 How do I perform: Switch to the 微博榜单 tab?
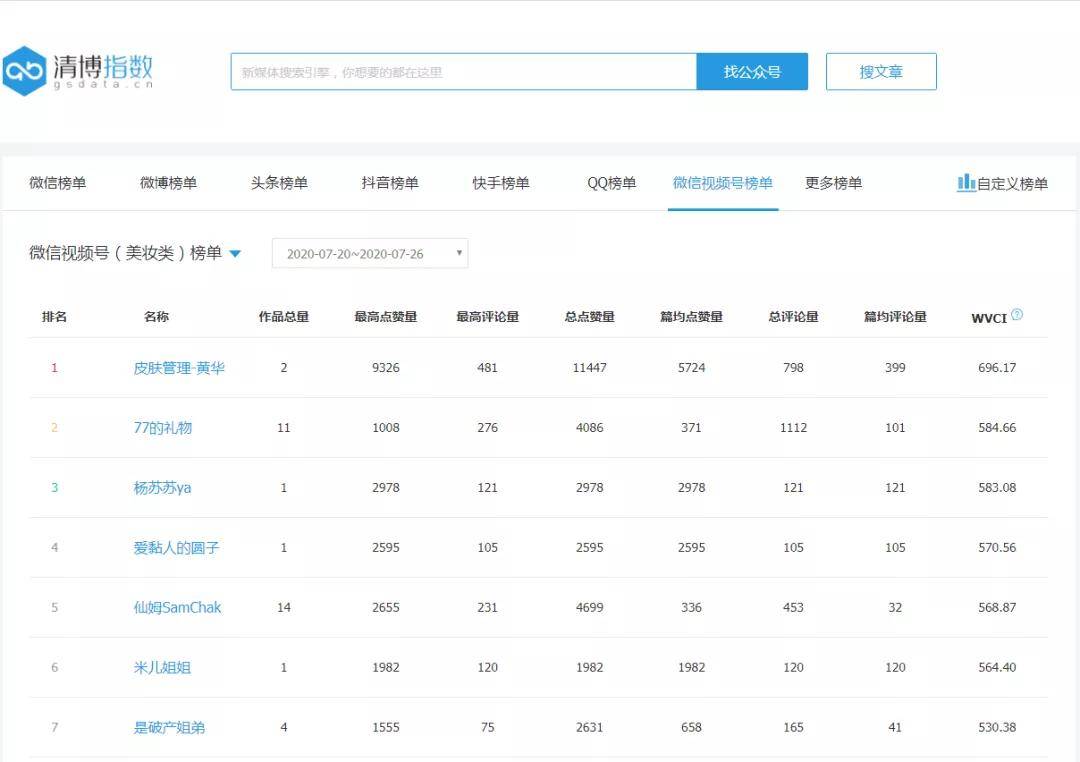tap(169, 183)
